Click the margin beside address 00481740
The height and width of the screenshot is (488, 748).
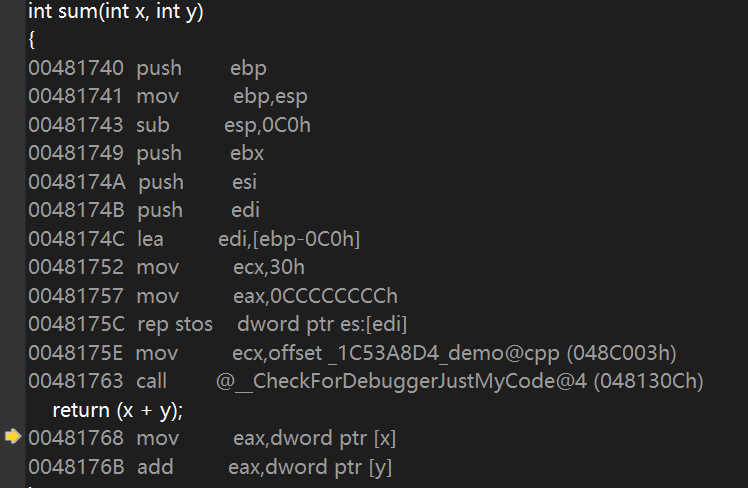12,68
